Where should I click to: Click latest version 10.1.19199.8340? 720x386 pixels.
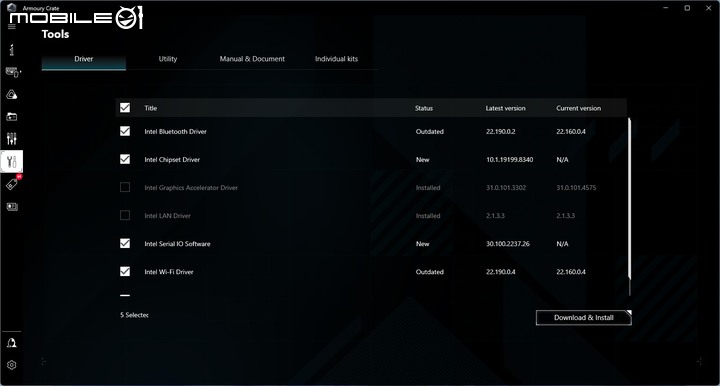coord(510,160)
